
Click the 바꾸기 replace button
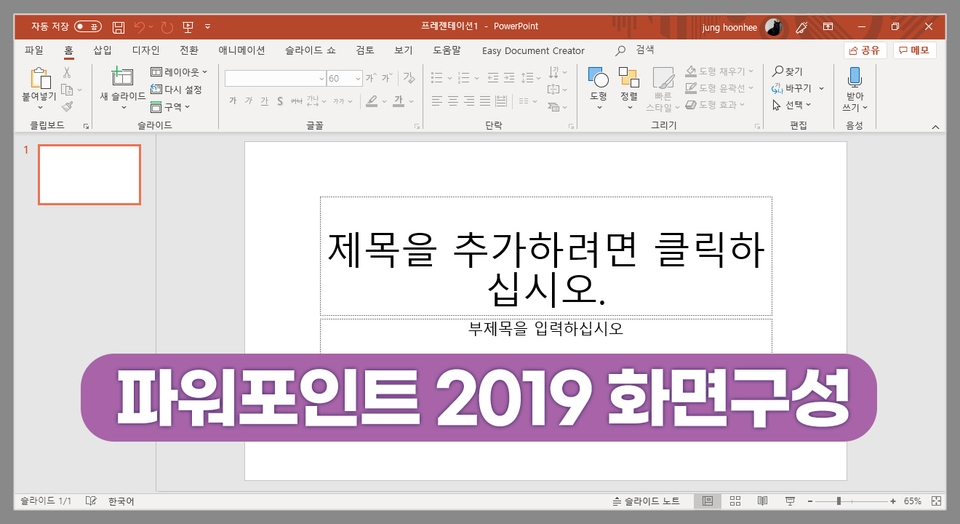point(792,88)
